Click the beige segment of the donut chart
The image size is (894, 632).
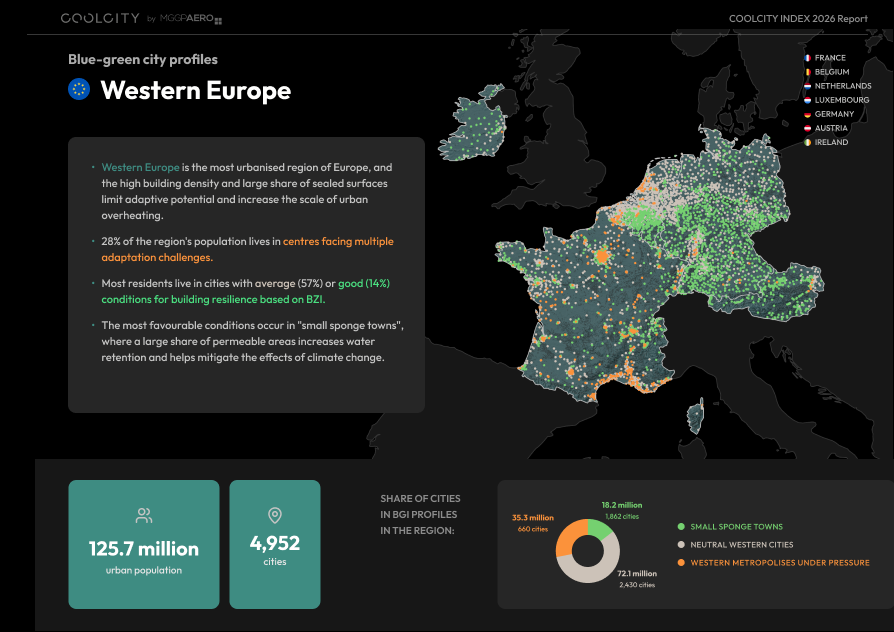point(599,570)
